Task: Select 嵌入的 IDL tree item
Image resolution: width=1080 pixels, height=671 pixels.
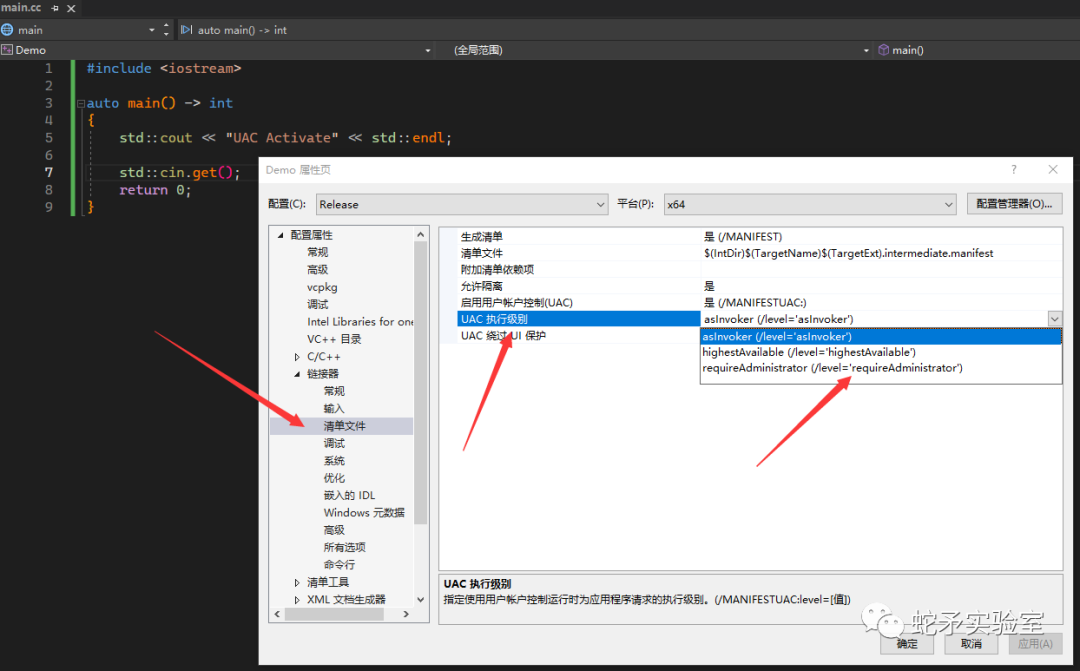Action: tap(349, 495)
